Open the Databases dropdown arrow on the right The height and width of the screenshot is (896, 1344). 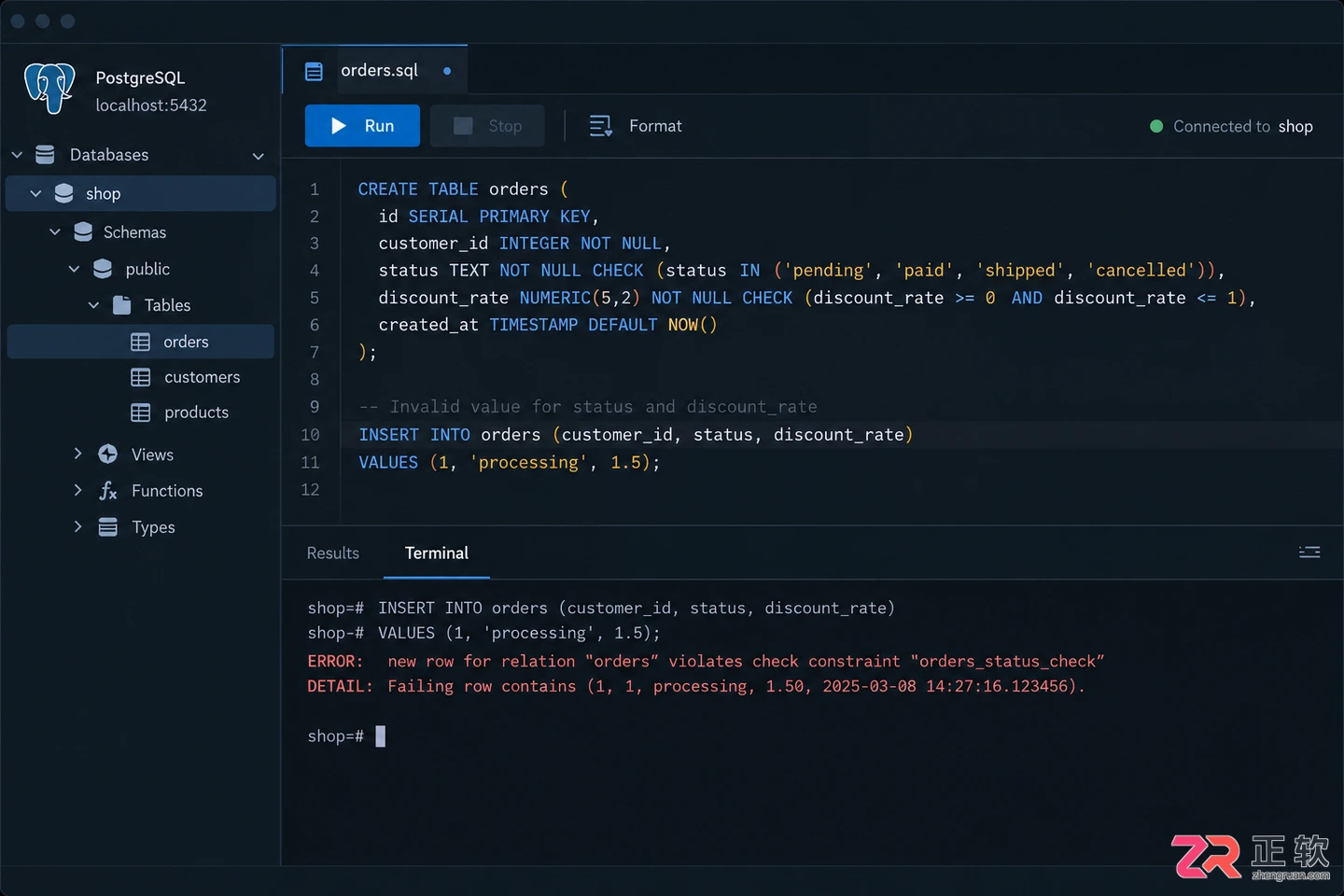(259, 156)
